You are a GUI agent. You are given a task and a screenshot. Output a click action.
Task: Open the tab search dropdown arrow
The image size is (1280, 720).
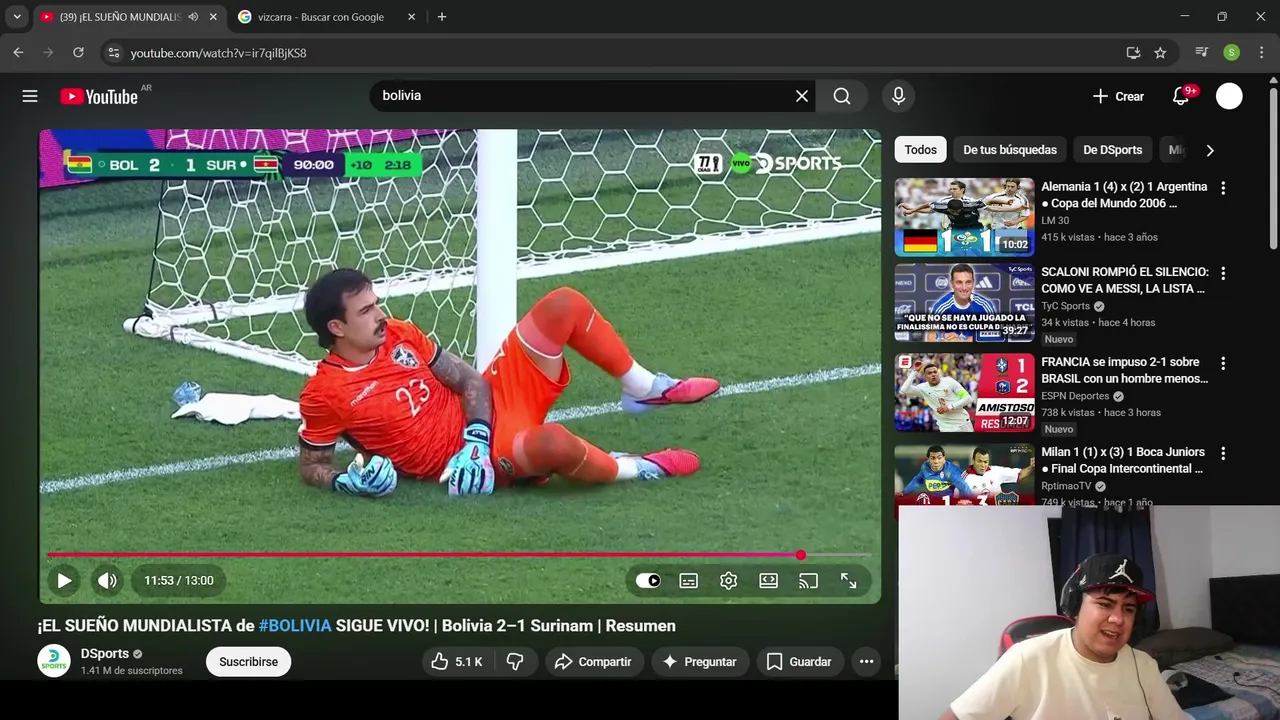click(17, 17)
